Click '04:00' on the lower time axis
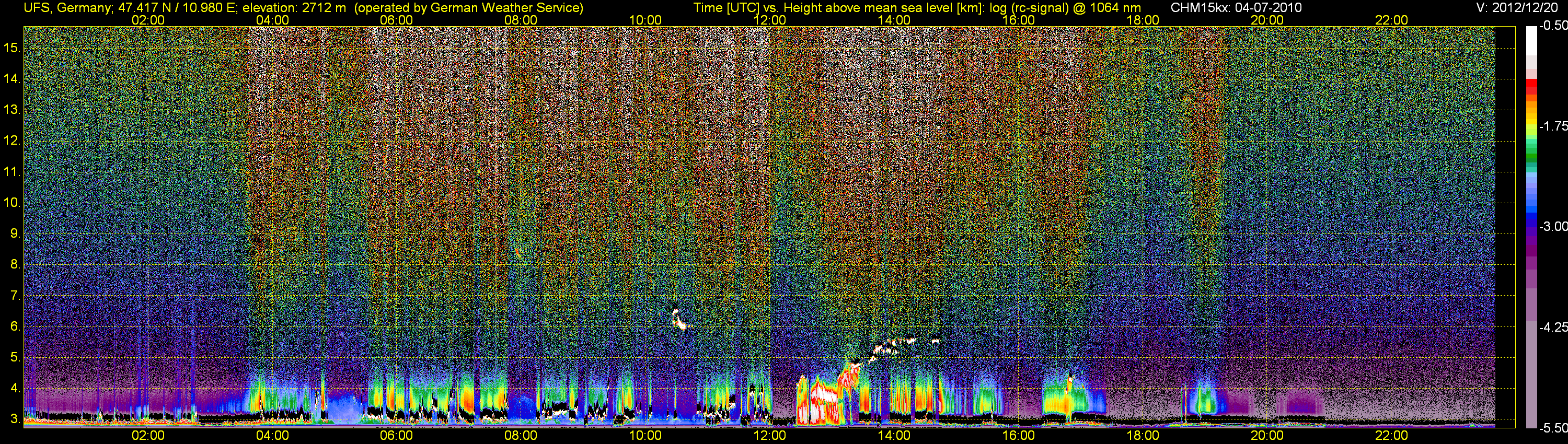The image size is (1568, 444). (x=272, y=436)
